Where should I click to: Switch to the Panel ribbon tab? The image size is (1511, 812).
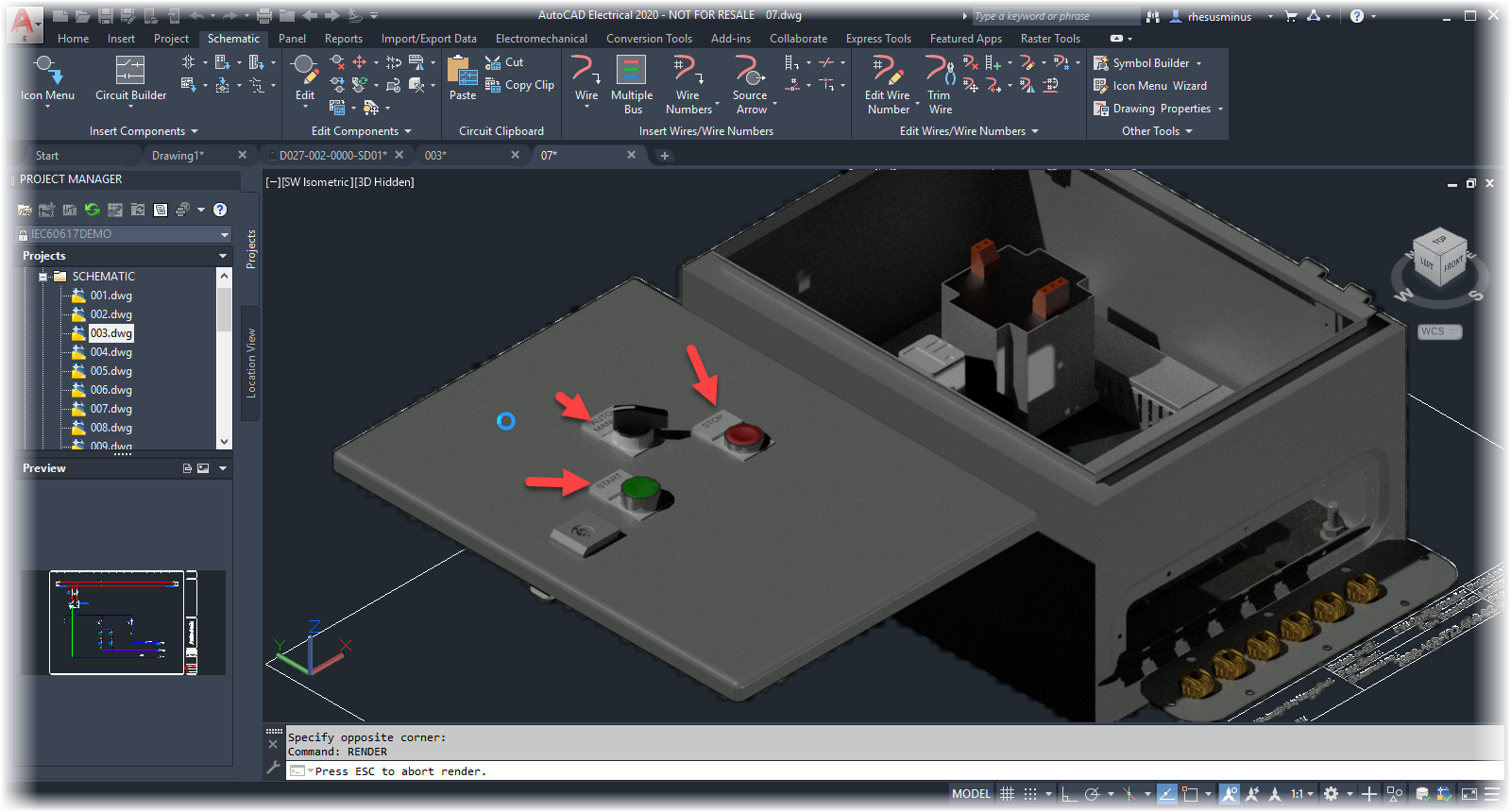click(x=292, y=39)
